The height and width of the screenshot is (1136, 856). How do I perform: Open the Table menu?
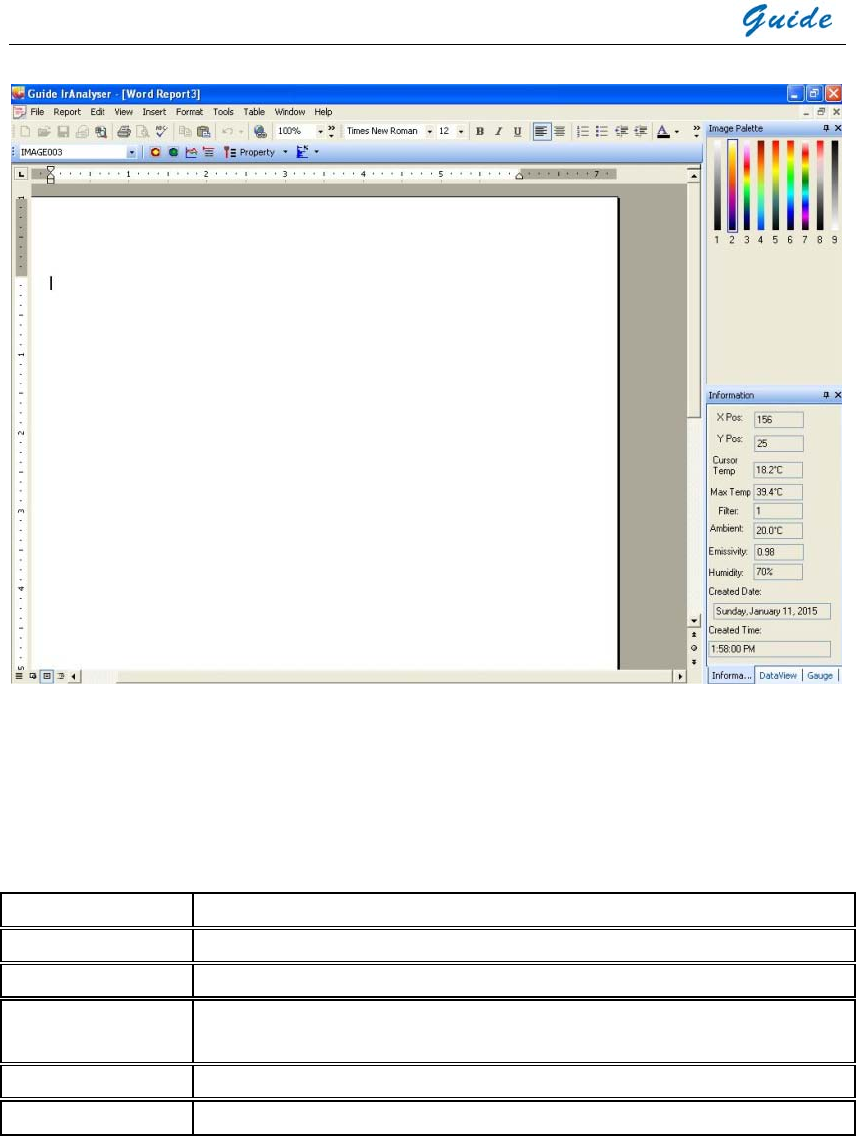pyautogui.click(x=253, y=112)
